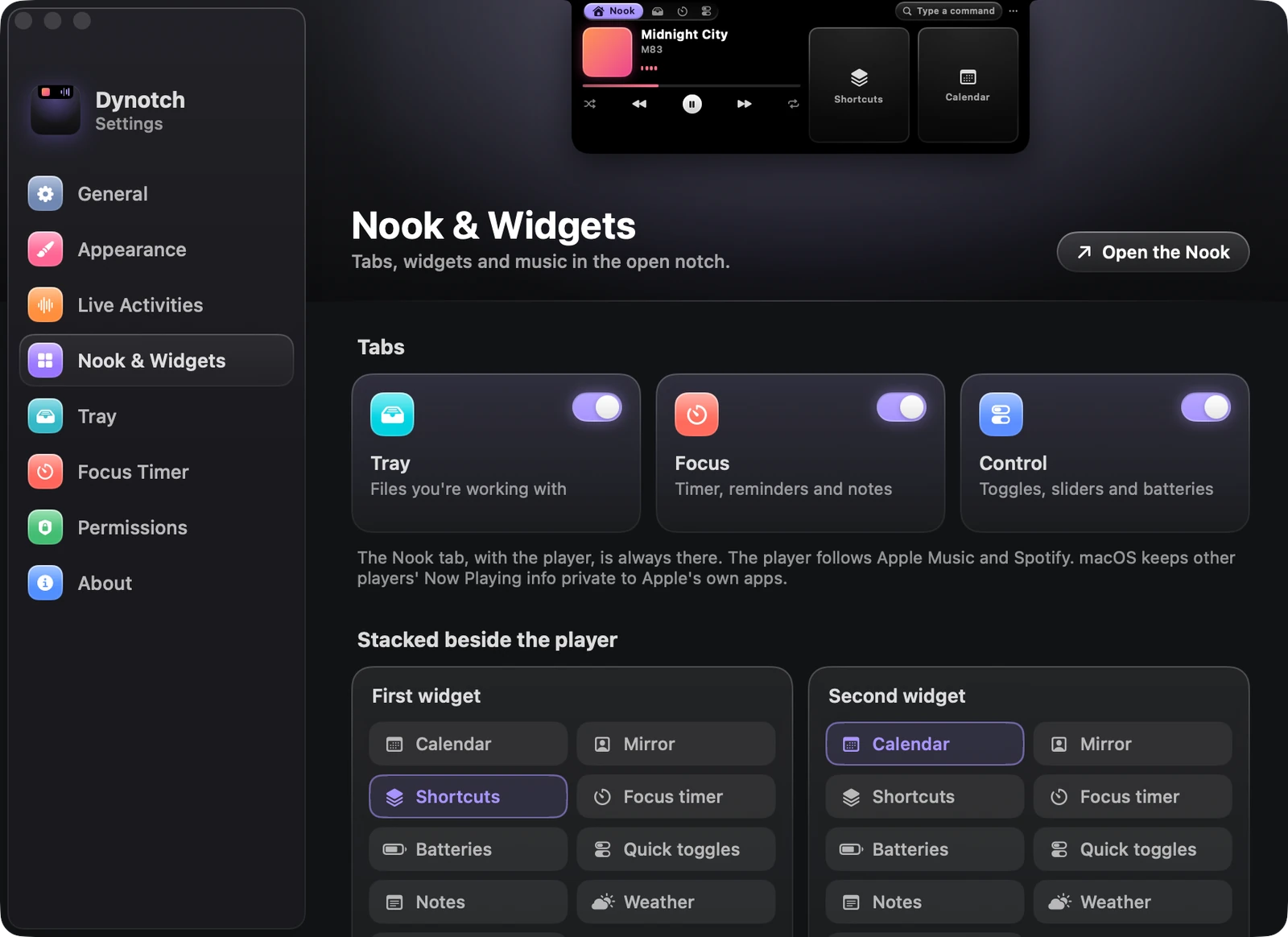This screenshot has width=1288, height=937.
Task: Click the Calendar widget in notch preview
Action: coord(968,85)
